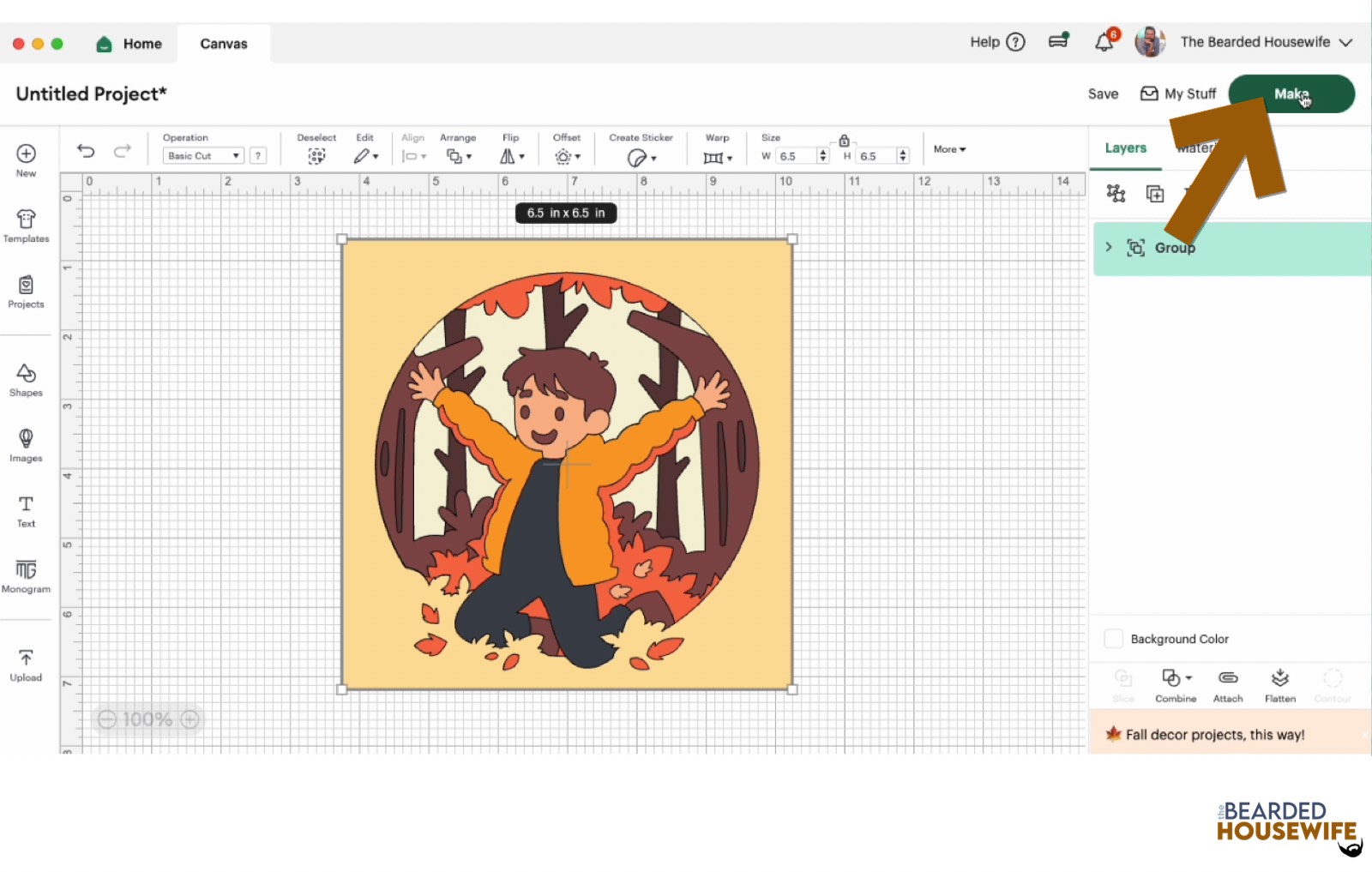This screenshot has height=872, width=1372.
Task: Click the Flatten icon
Action: (x=1279, y=684)
